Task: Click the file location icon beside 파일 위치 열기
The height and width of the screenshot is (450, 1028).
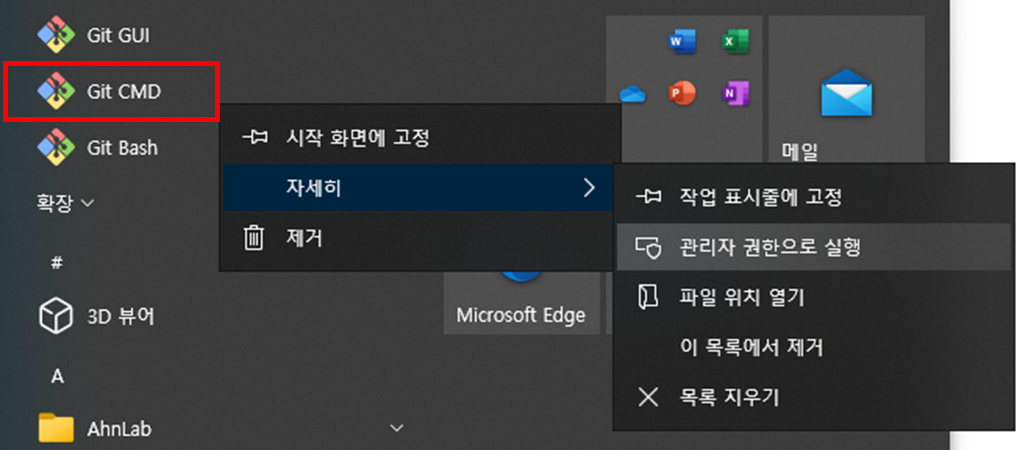Action: pos(648,297)
